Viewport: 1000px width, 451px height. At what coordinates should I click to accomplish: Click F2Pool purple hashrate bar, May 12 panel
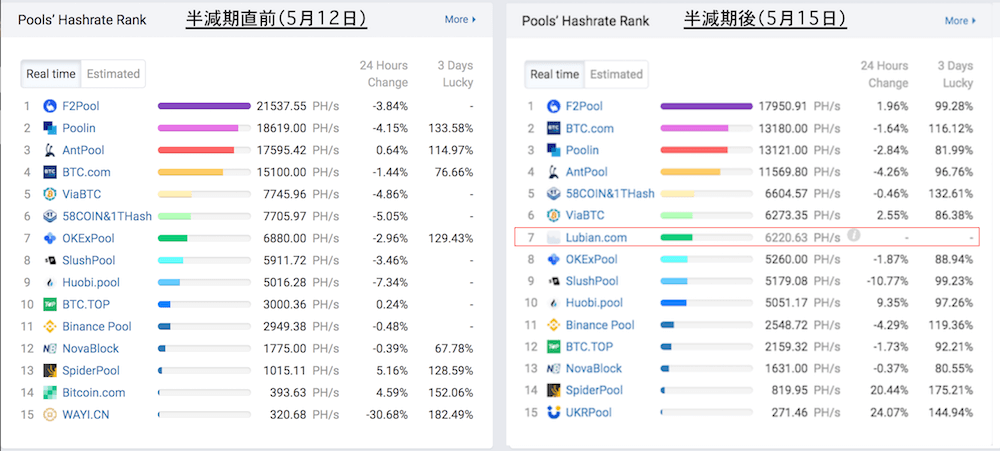[204, 106]
